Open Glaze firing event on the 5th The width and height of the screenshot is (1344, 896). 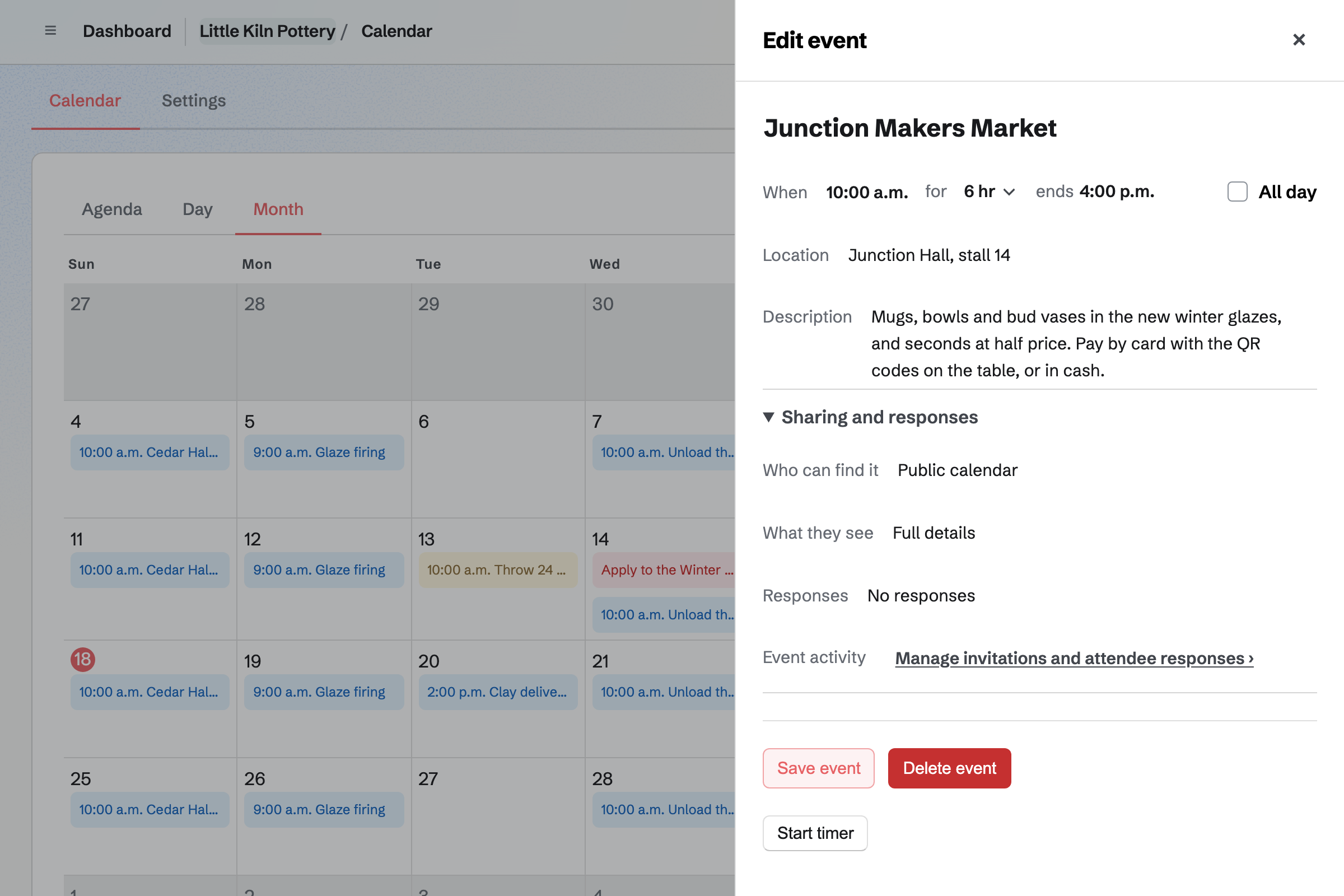324,452
